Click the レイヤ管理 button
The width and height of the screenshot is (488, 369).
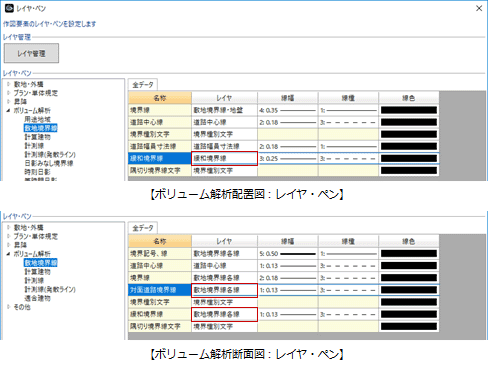click(31, 53)
